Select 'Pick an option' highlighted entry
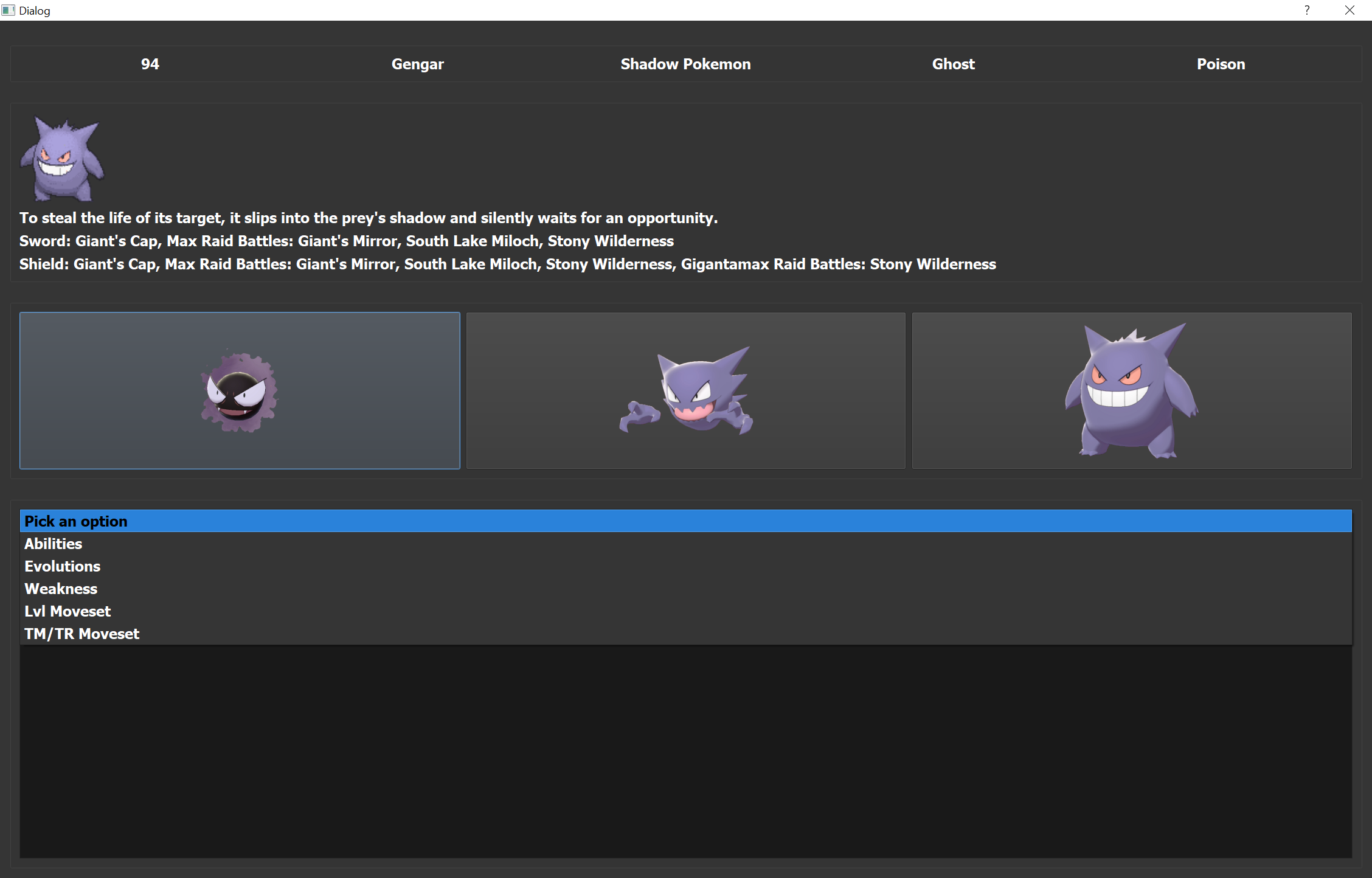Viewport: 1372px width, 878px height. coord(76,521)
